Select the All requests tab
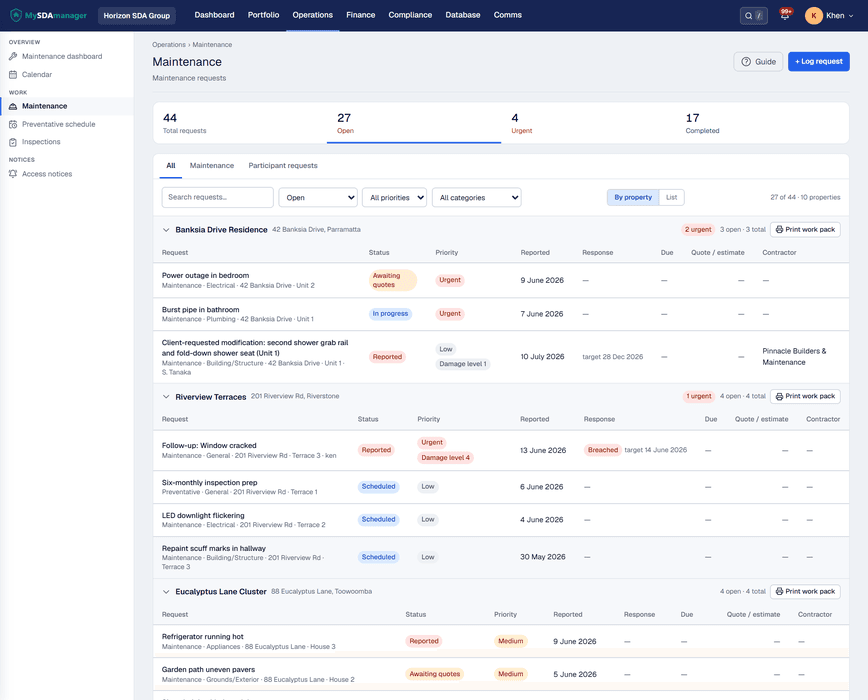 (x=170, y=165)
